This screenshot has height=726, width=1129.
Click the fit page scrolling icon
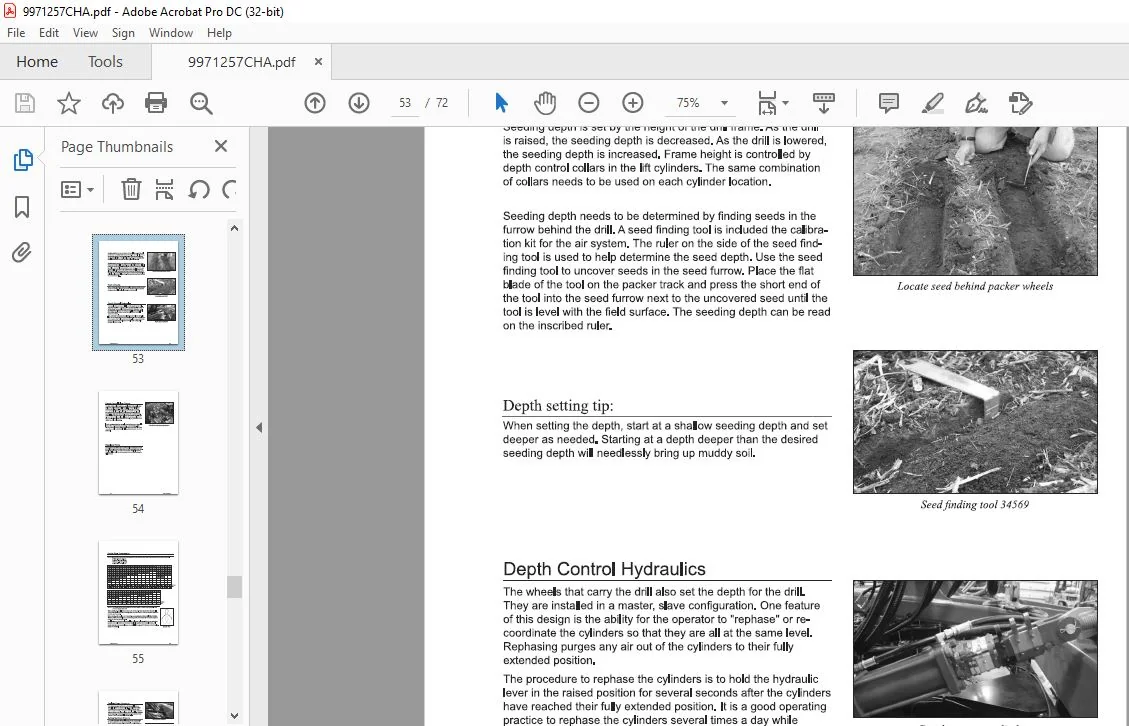767,103
